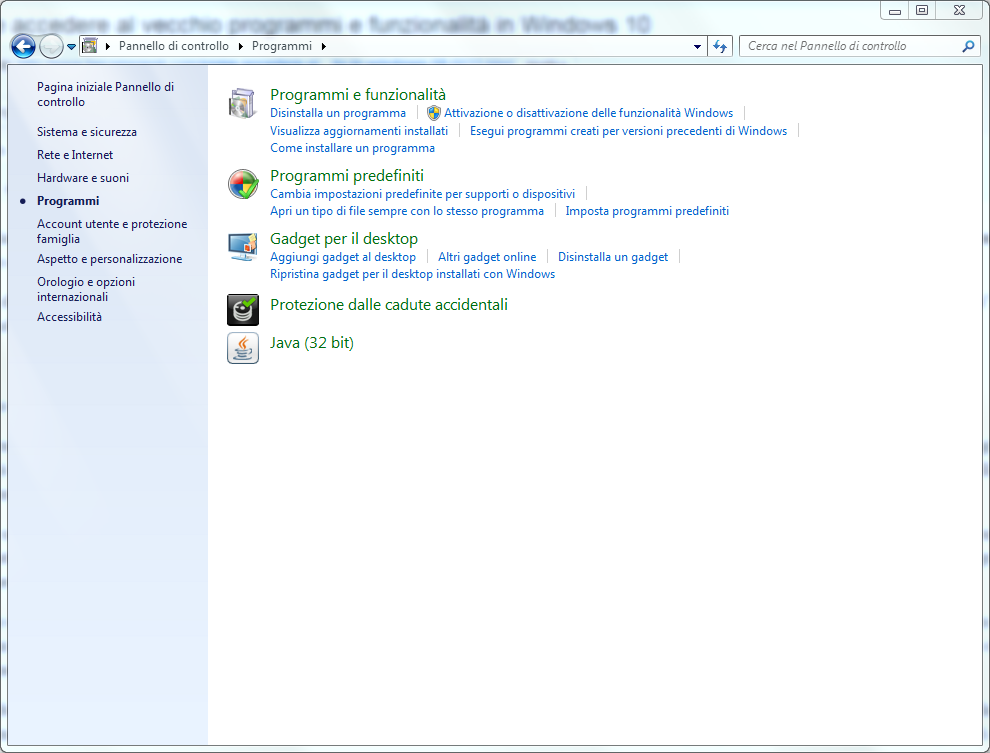Expand the arrow after Programmi breadcrumb
The height and width of the screenshot is (753, 990).
[324, 46]
